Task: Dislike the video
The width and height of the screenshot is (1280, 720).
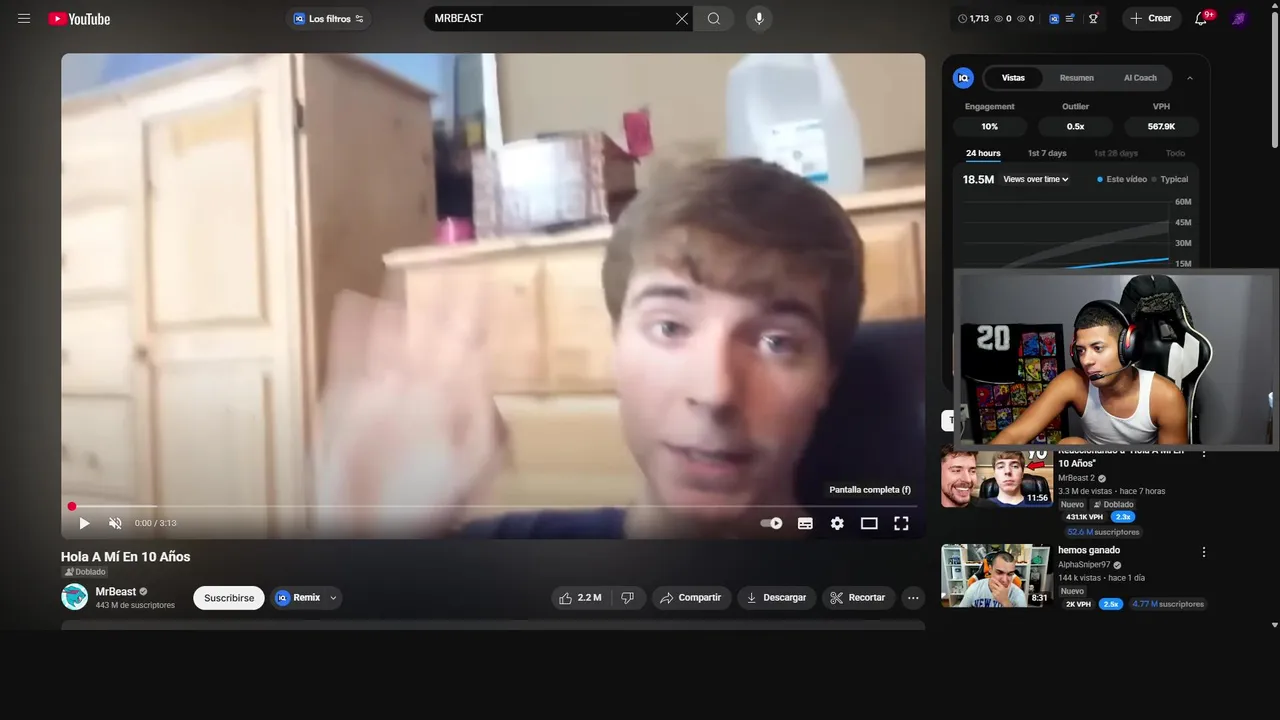Action: click(627, 598)
